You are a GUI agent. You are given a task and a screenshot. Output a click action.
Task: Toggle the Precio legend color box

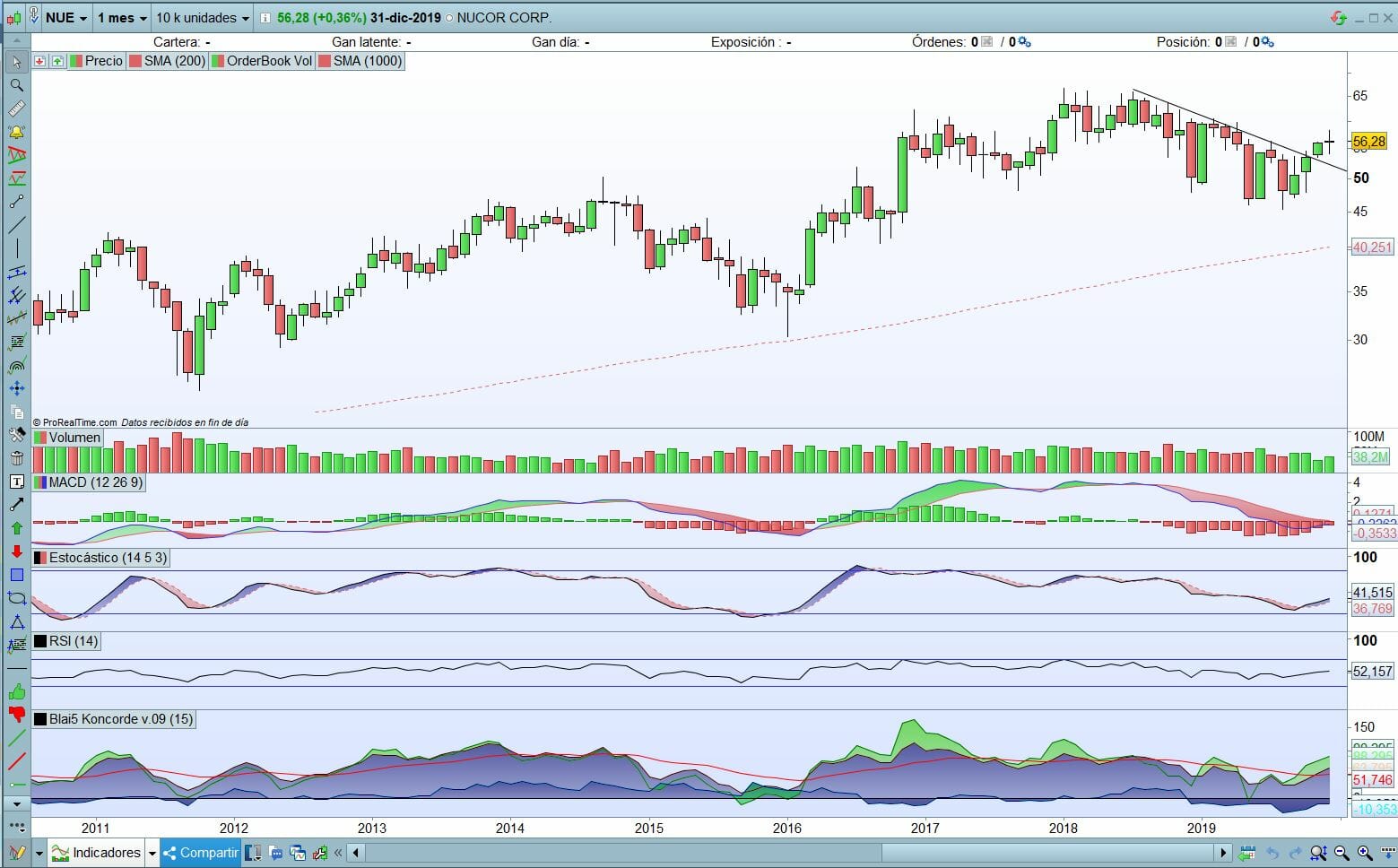(76, 61)
